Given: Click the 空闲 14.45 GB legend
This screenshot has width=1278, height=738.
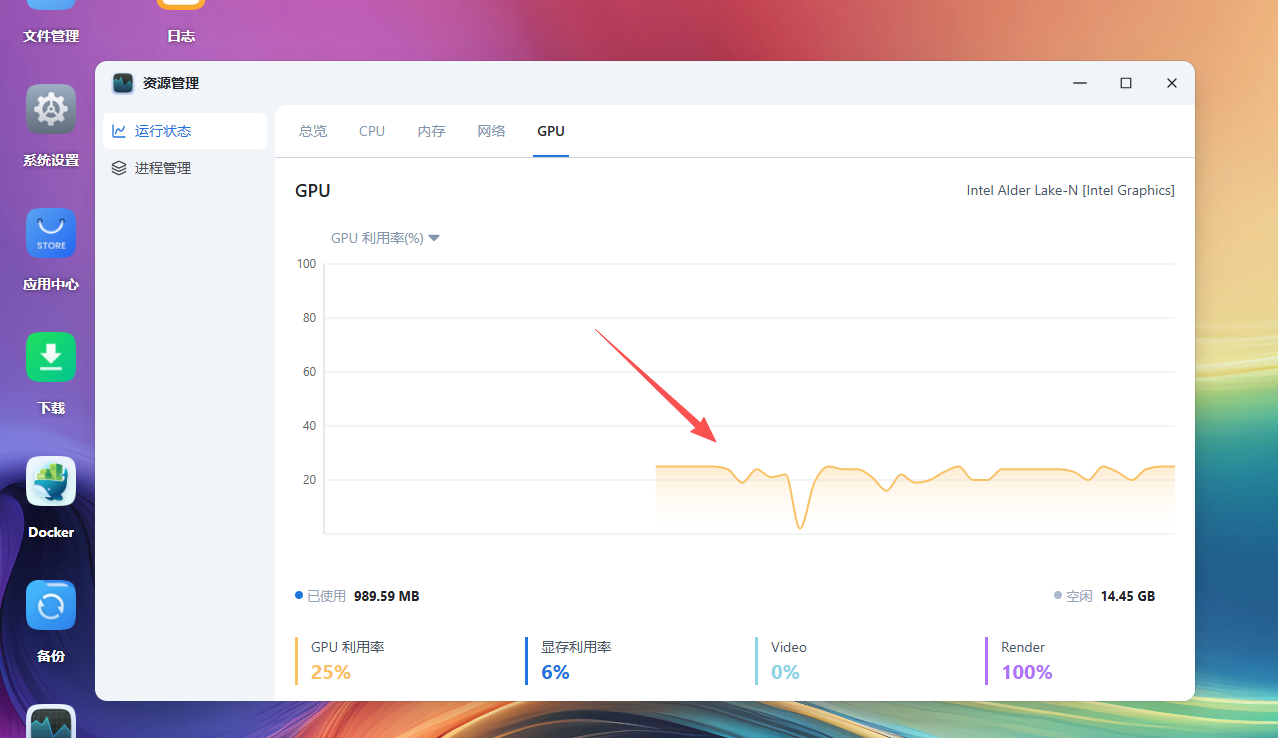Looking at the screenshot, I should click(1104, 596).
